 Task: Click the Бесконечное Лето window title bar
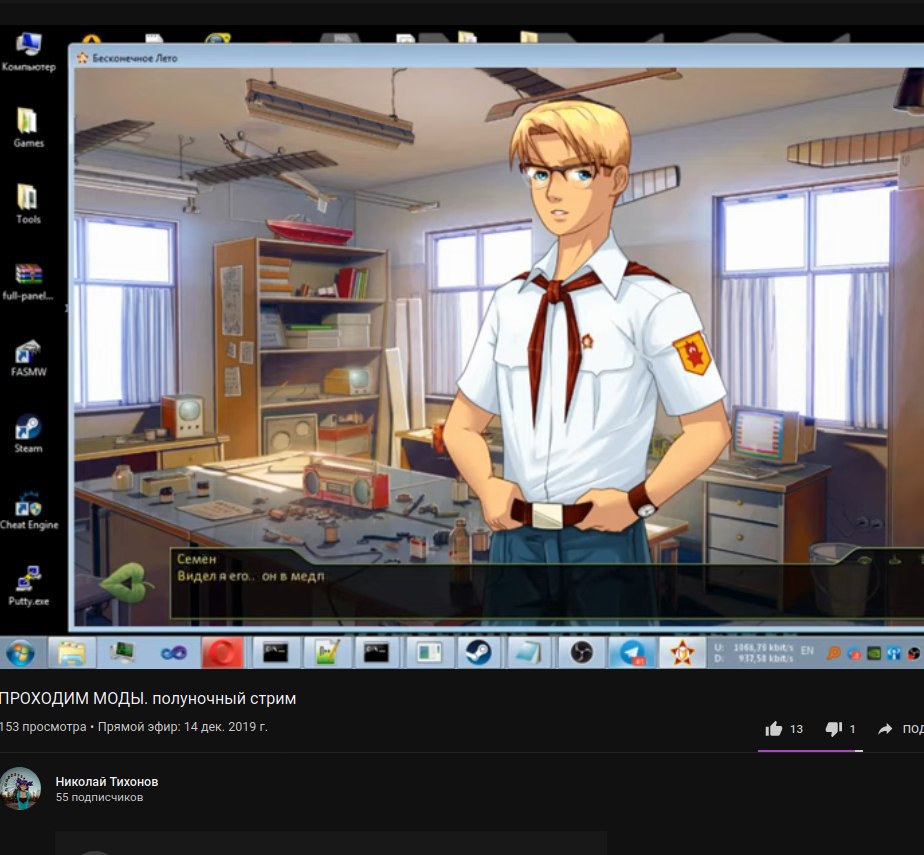pyautogui.click(x=495, y=57)
